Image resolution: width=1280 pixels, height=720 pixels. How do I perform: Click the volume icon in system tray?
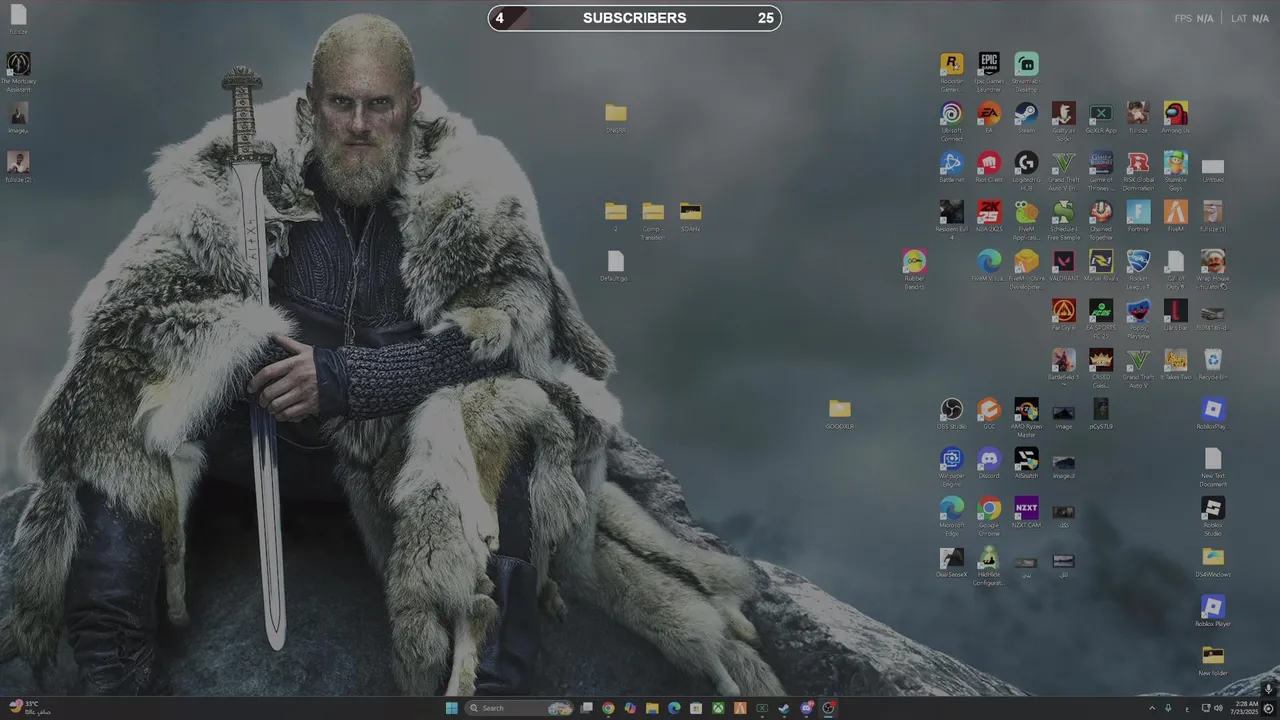coord(1218,708)
